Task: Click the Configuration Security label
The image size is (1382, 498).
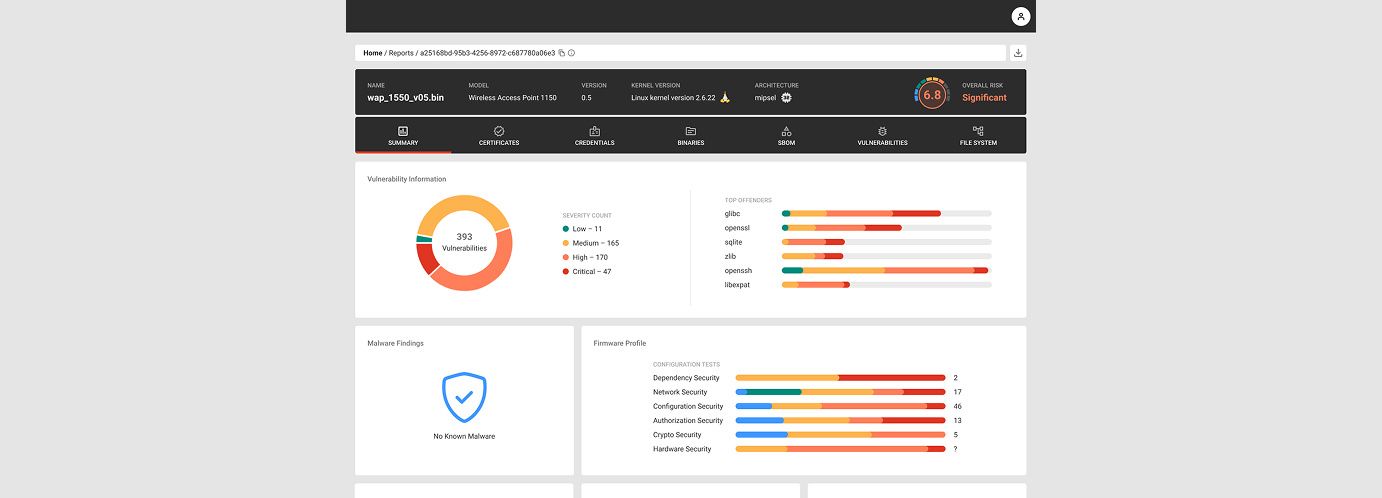Action: click(688, 407)
